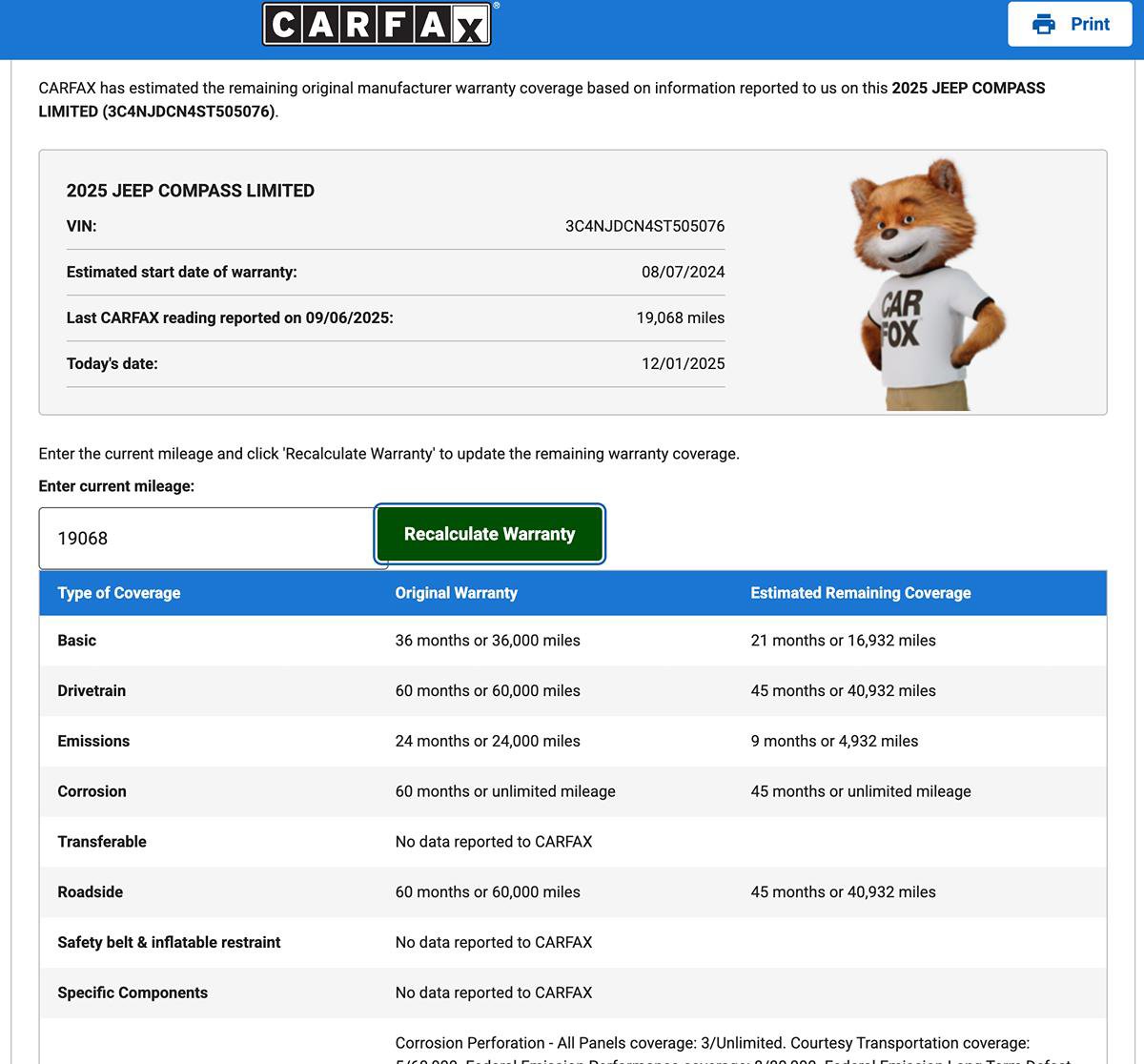This screenshot has width=1144, height=1064.
Task: Click the 'Estimated start date of warranty:' label
Action: (x=182, y=273)
